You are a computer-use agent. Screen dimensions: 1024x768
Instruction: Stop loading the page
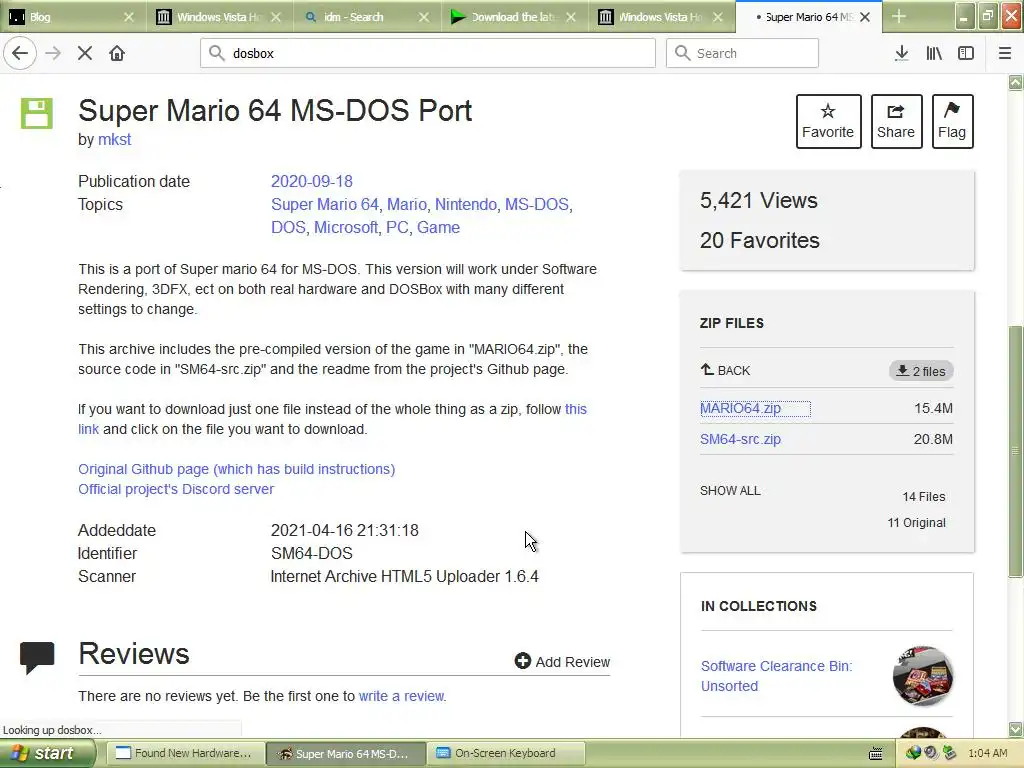coord(85,53)
